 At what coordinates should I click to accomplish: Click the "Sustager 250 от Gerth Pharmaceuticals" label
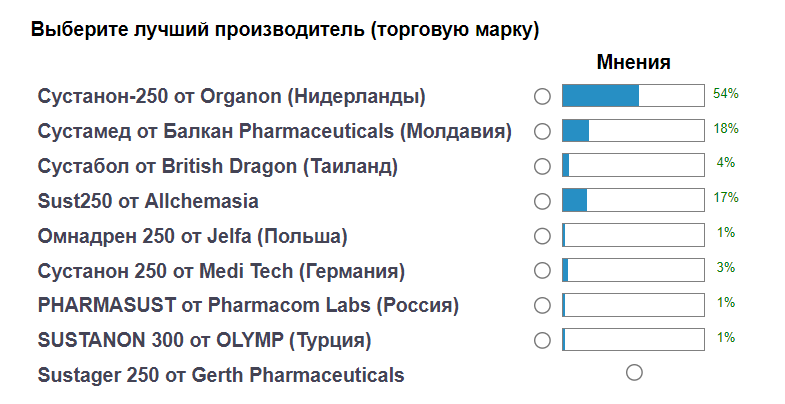[x=221, y=375]
